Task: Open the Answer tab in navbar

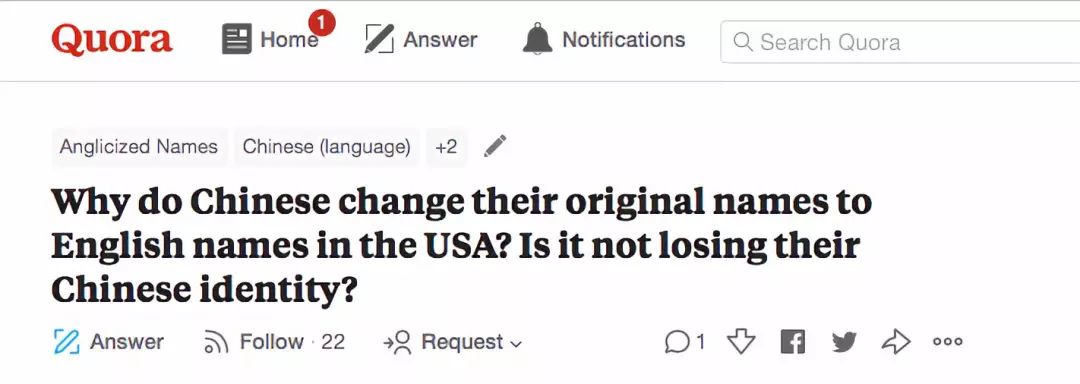Action: click(x=420, y=39)
